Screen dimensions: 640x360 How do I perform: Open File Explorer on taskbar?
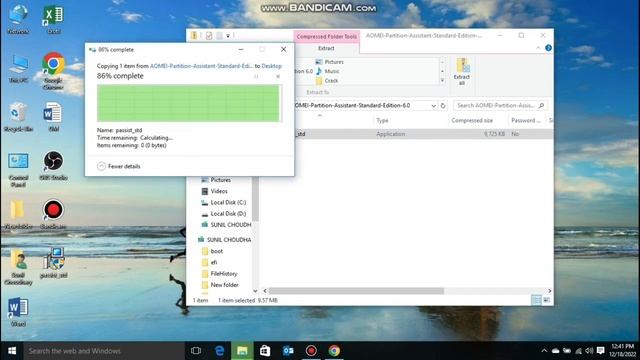242,351
